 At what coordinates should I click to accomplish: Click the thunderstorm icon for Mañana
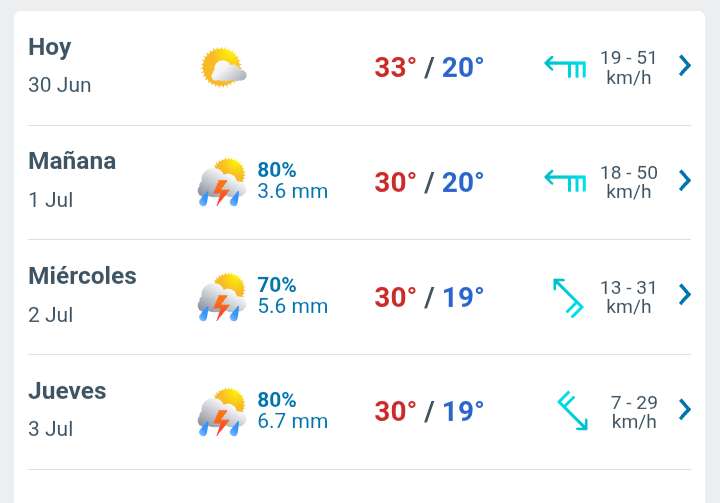pyautogui.click(x=222, y=182)
